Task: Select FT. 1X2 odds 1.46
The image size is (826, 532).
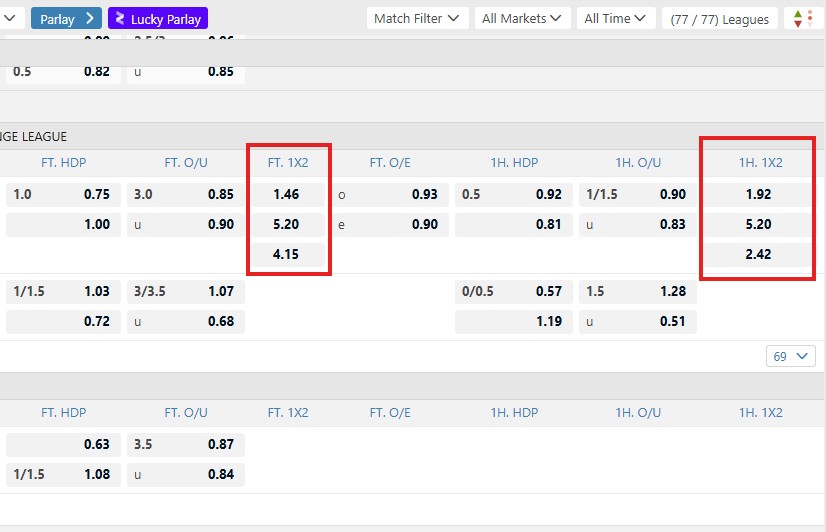Action: 287,194
